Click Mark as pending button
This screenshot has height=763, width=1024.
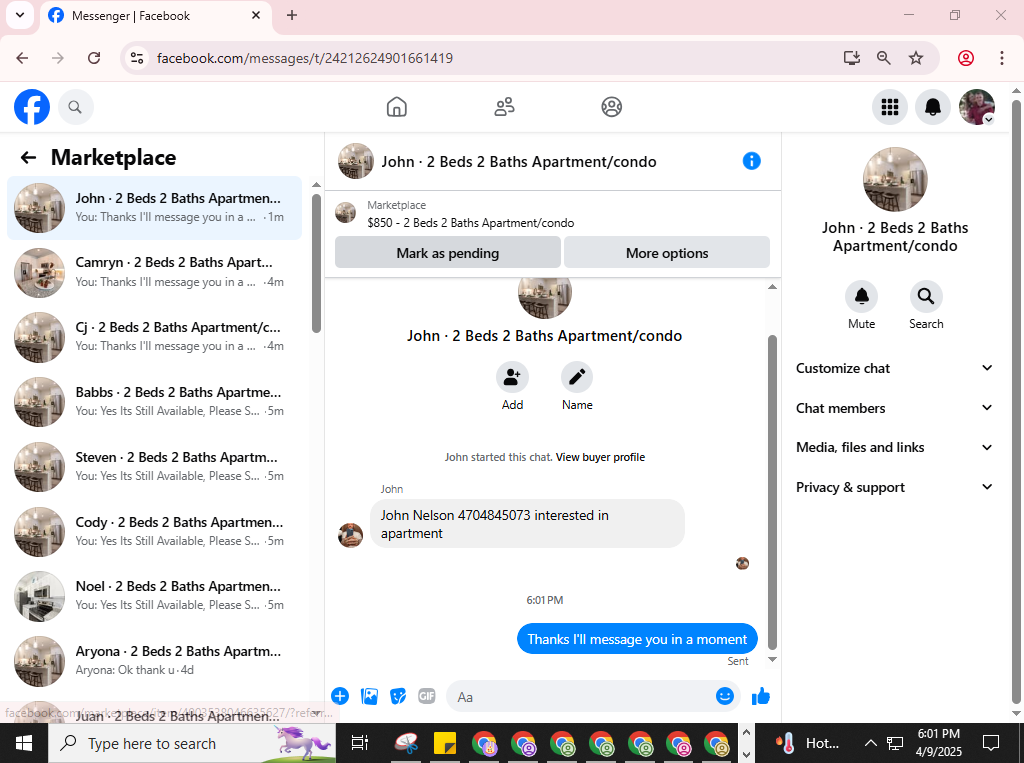pos(447,253)
